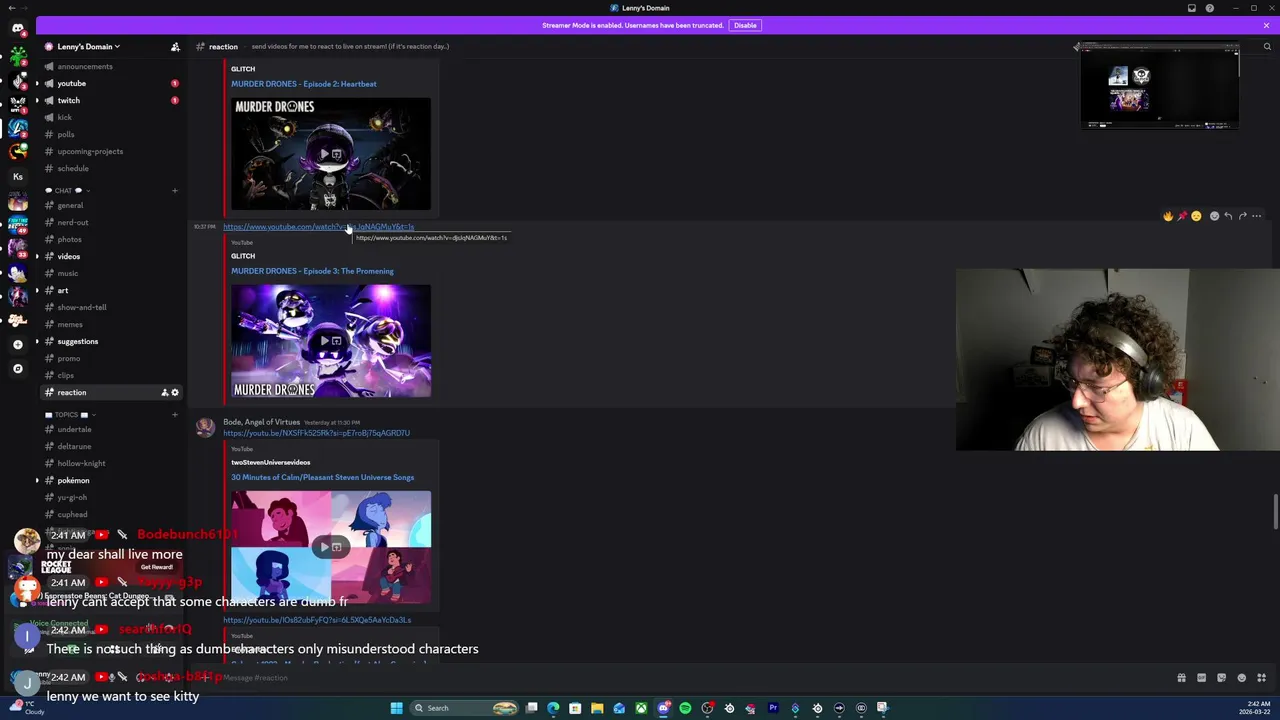Open the invite people icon beside Lenny's Domain

click(175, 47)
